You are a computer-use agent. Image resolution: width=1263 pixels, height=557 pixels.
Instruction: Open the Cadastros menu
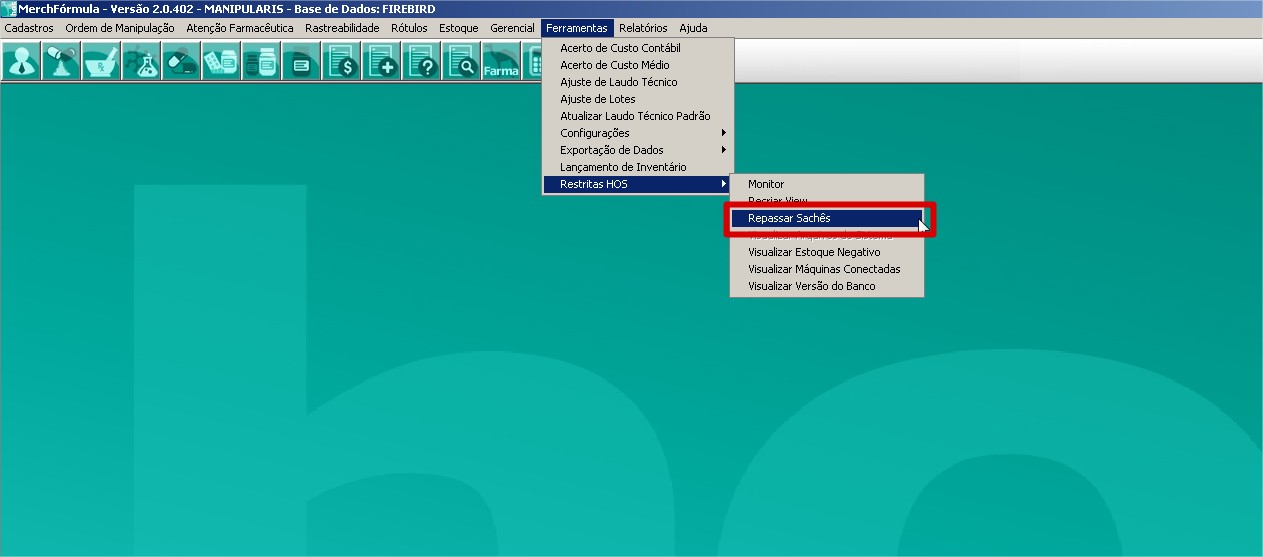(x=29, y=28)
